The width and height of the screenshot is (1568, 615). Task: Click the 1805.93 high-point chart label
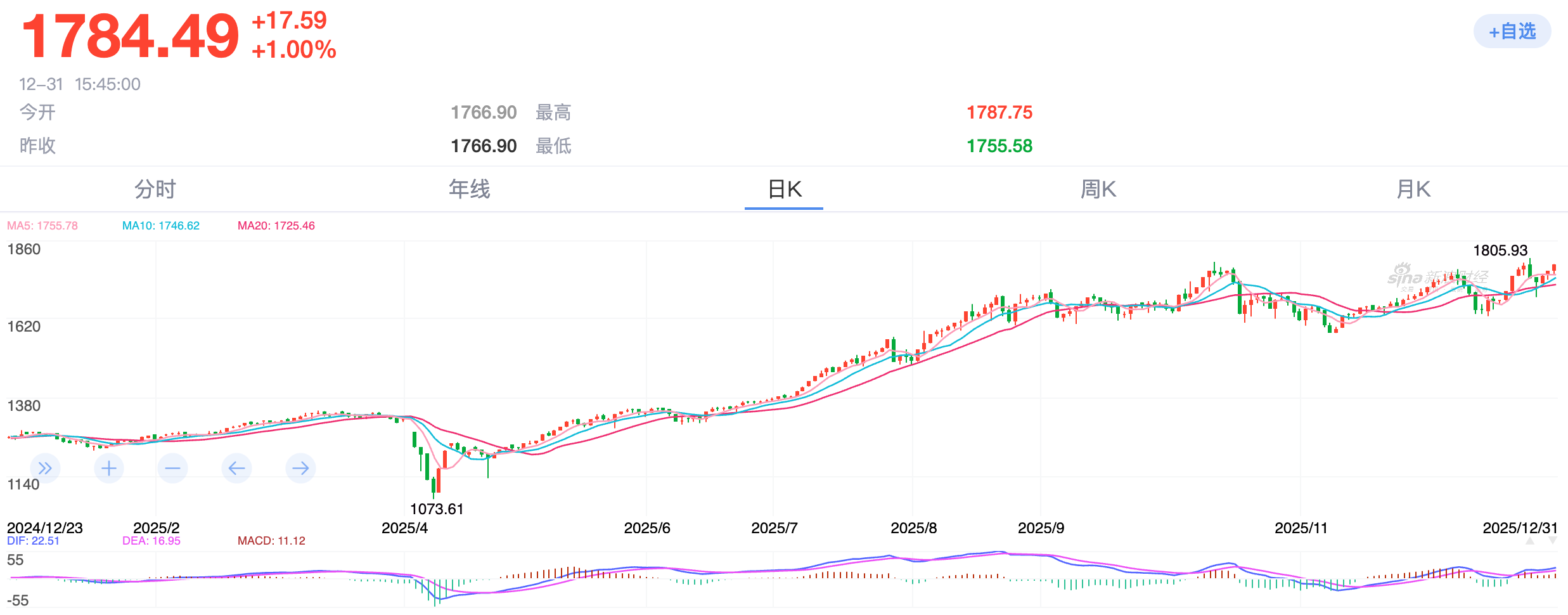[1500, 250]
